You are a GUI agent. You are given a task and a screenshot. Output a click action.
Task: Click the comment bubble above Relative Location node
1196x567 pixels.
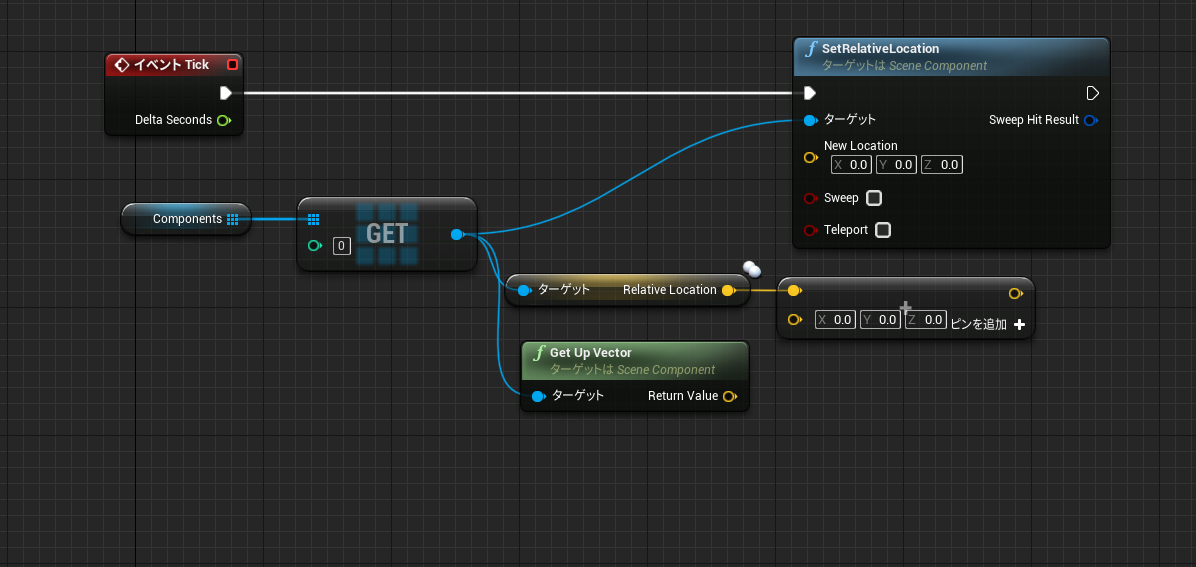click(752, 268)
